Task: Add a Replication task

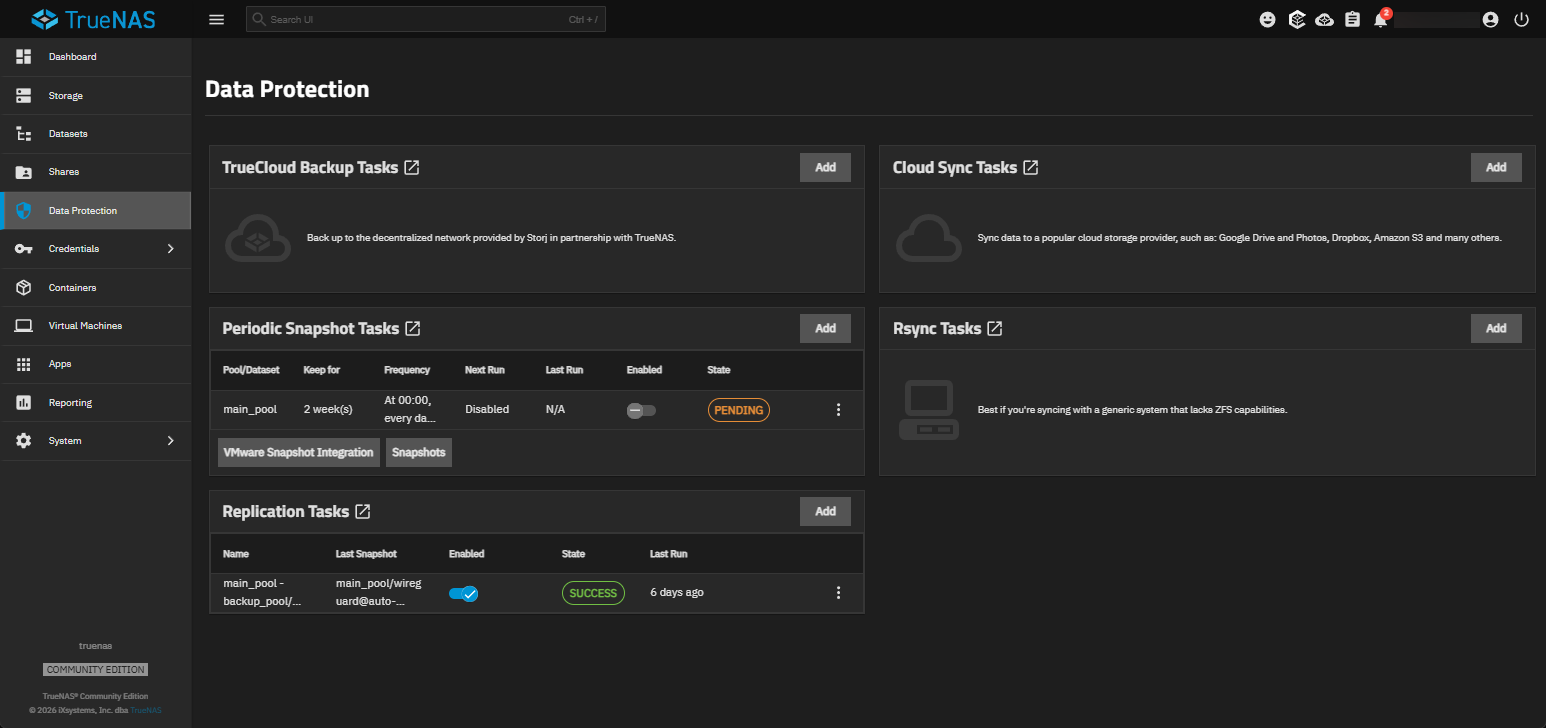Action: point(825,511)
